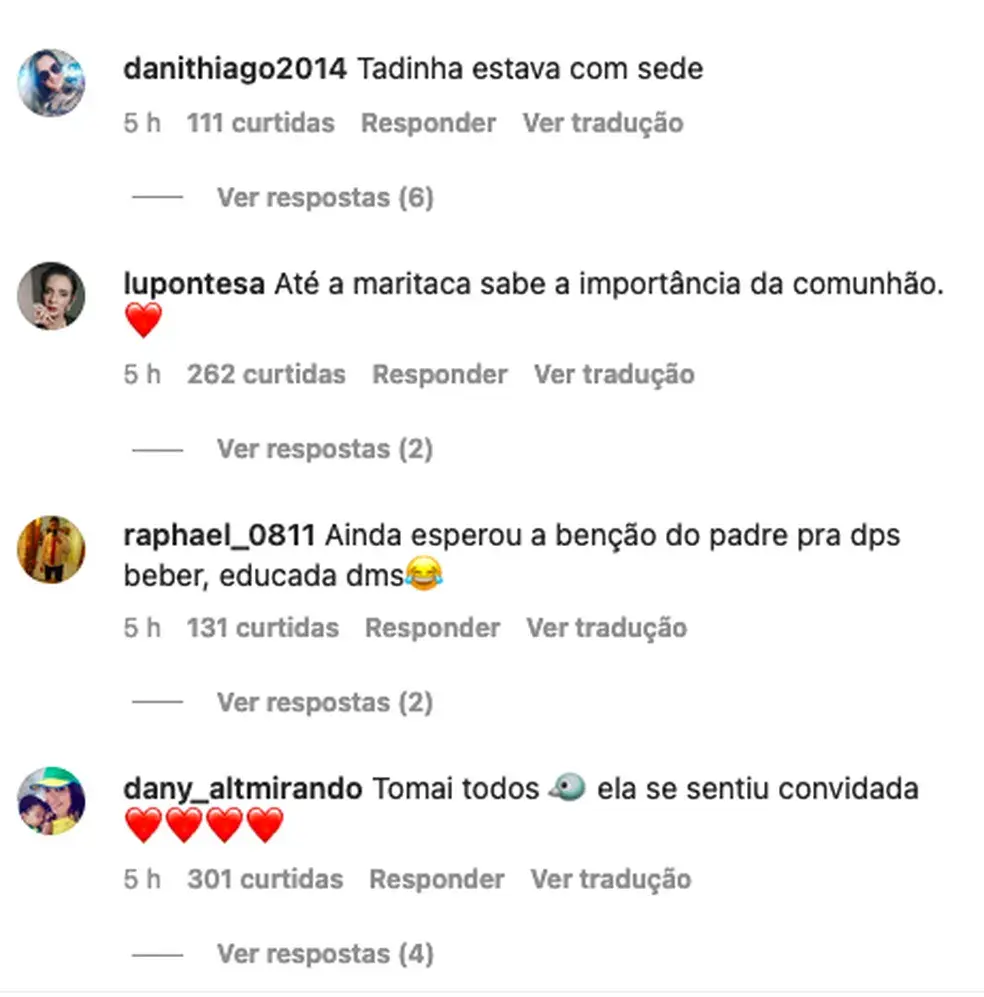
Task: Expand the two replies under lupontesa's comment
Action: click(x=325, y=449)
